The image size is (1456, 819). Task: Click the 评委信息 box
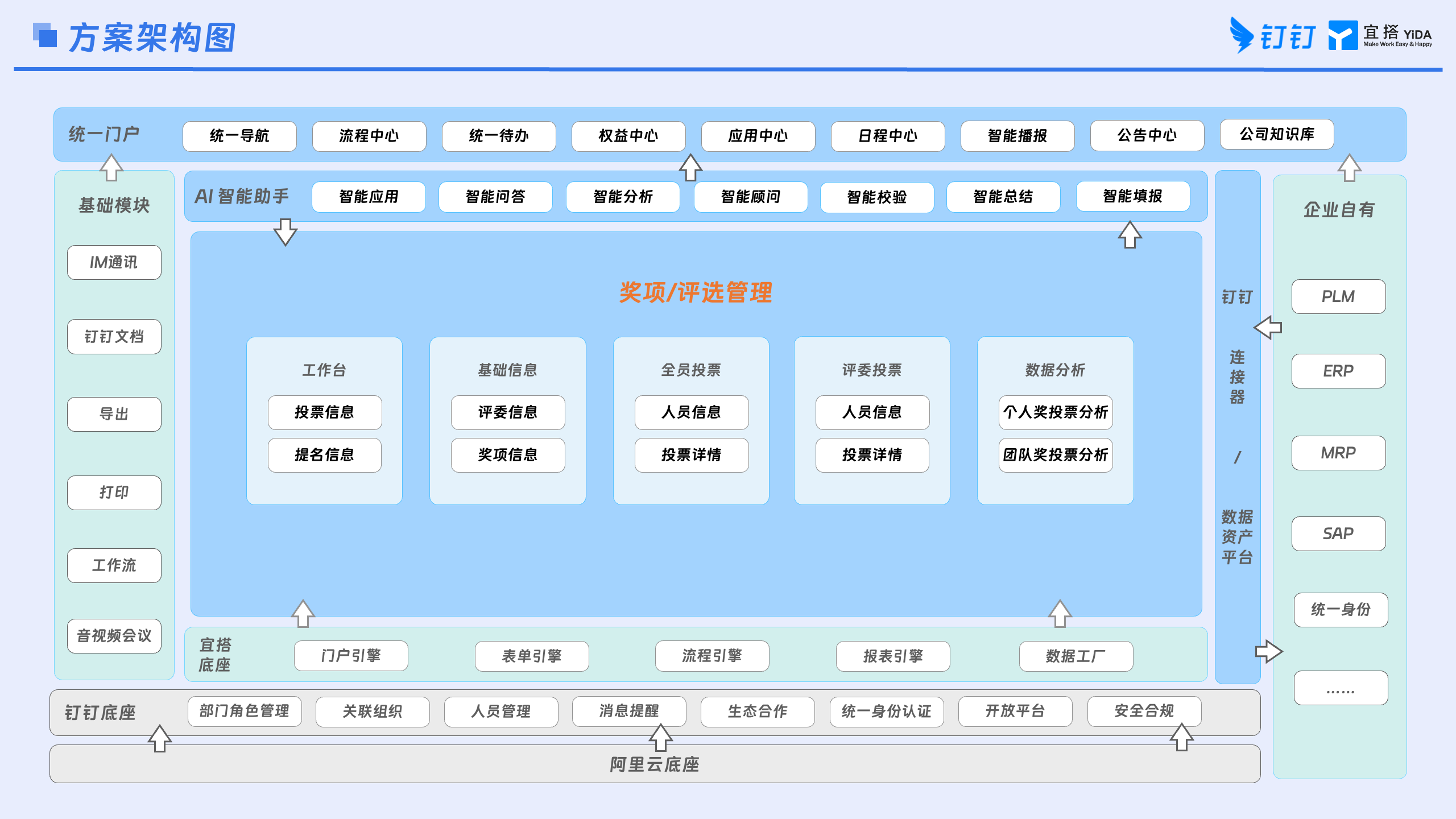tap(508, 412)
